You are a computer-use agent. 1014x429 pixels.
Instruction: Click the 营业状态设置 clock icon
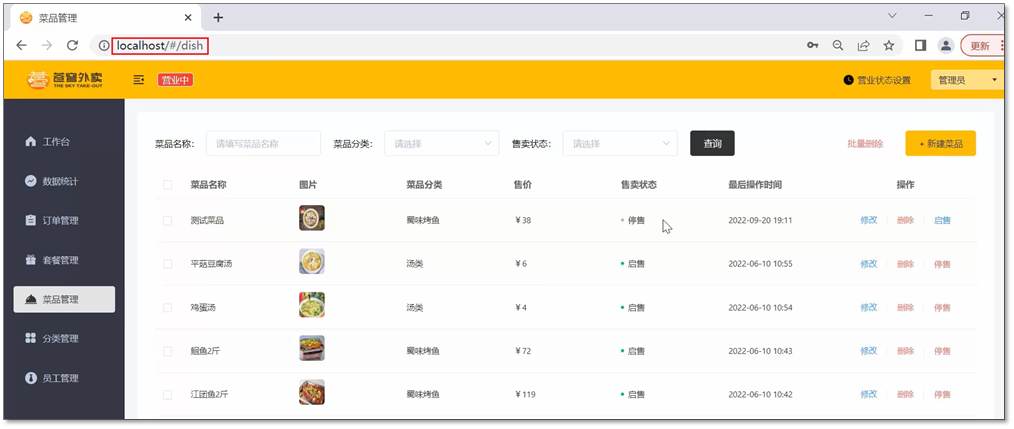(x=849, y=80)
